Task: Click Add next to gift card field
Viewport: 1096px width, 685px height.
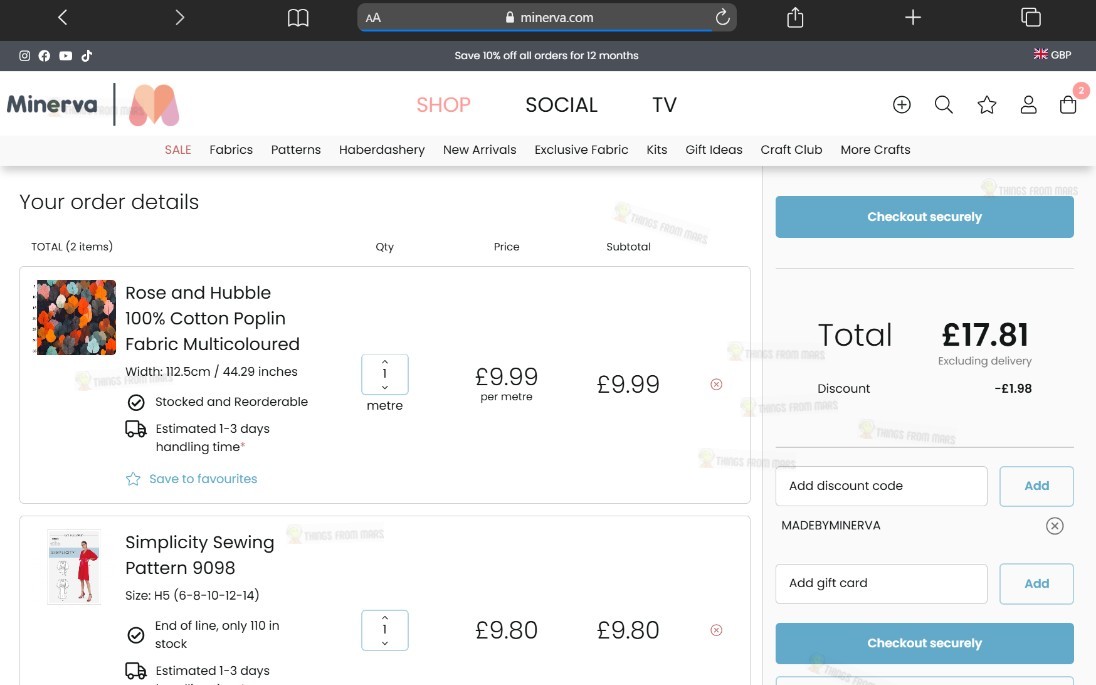Action: pyautogui.click(x=1037, y=584)
